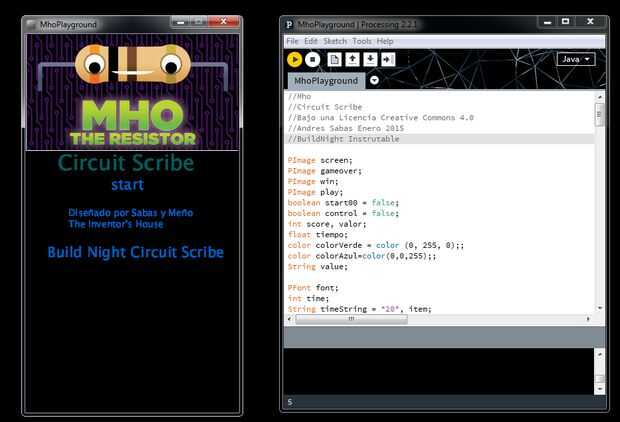620x422 pixels.
Task: Click the editor vertical scrollbar thumb
Action: 599,115
